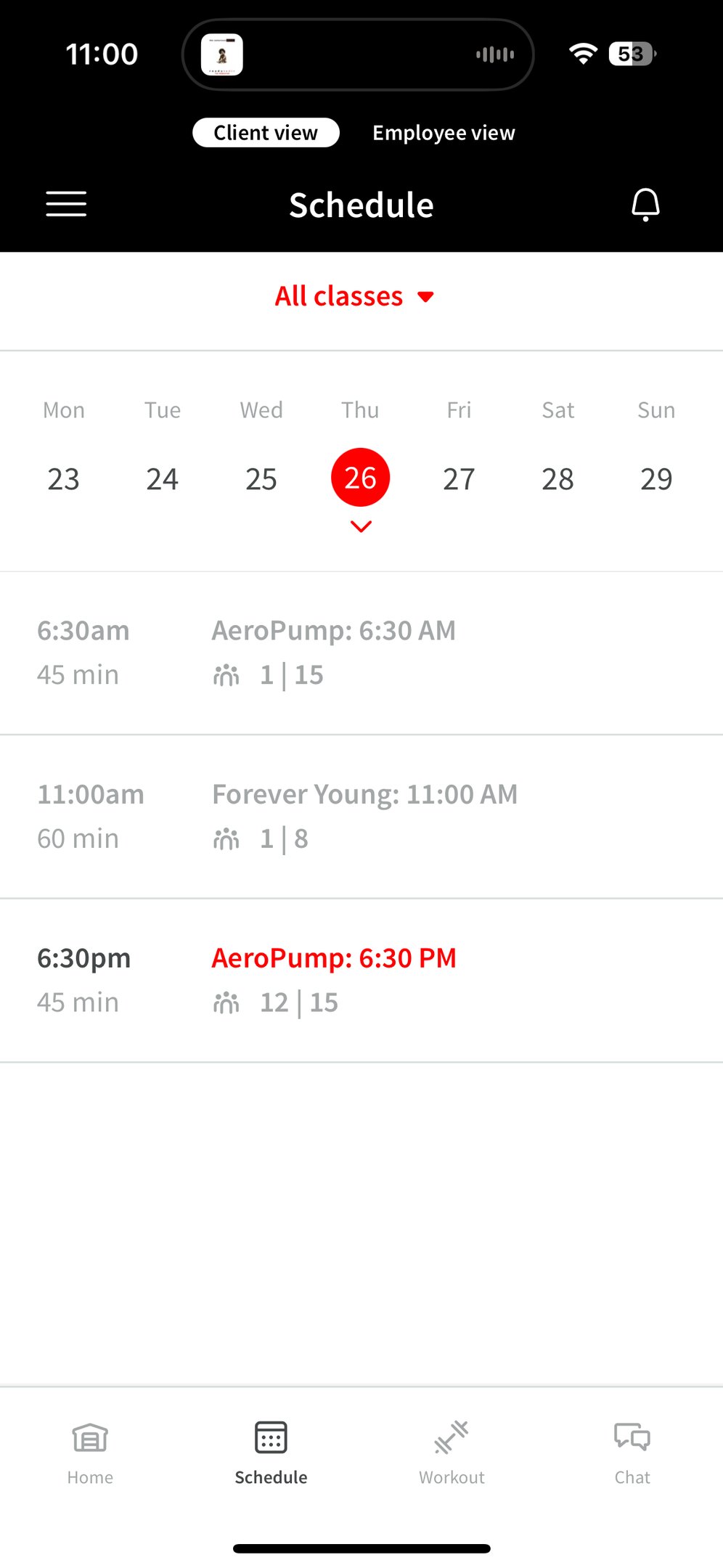
Task: Expand the All classes filter dropdown
Action: point(354,296)
